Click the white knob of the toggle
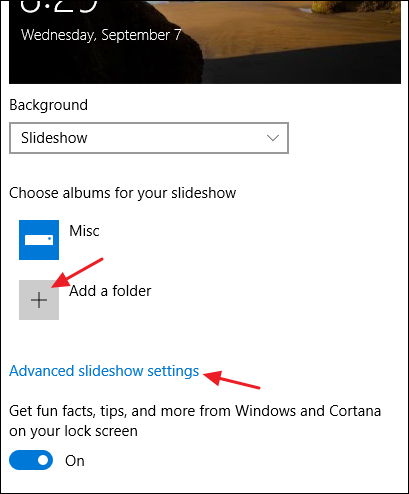This screenshot has height=494, width=409. [x=43, y=460]
